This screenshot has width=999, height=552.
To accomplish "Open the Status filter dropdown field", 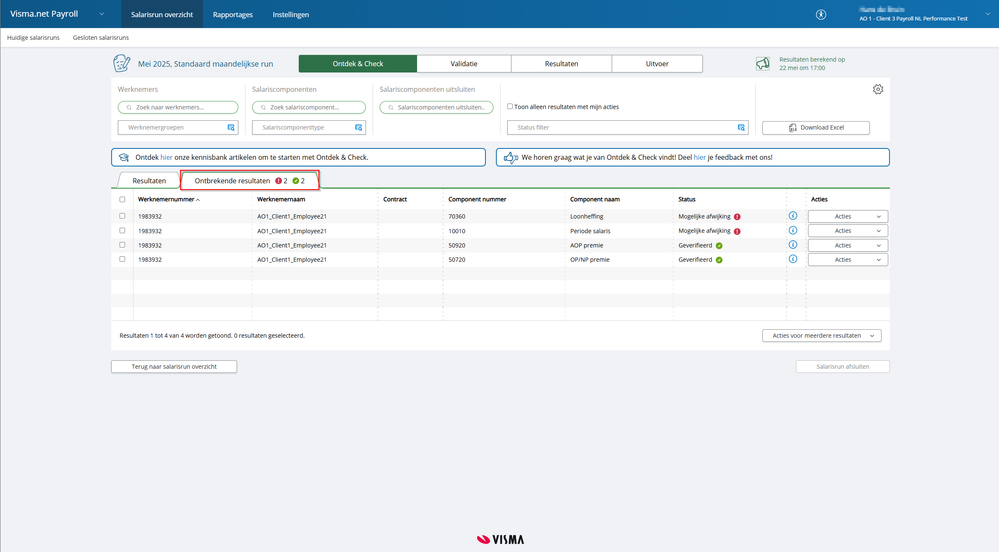I will tap(628, 127).
